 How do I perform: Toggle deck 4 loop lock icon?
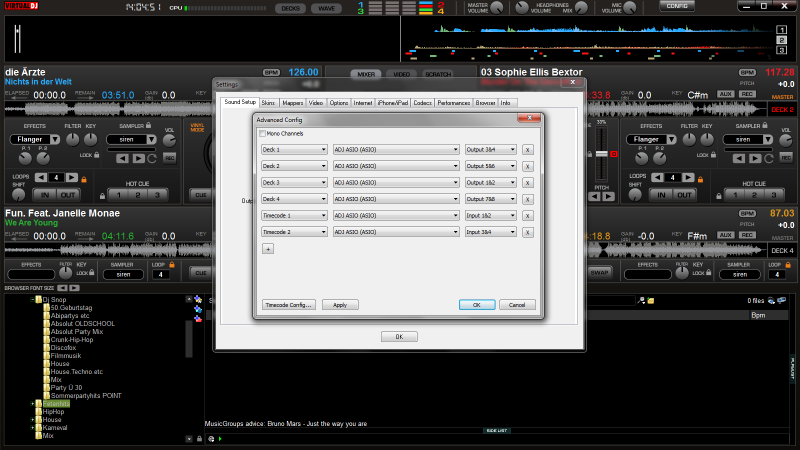[x=788, y=265]
